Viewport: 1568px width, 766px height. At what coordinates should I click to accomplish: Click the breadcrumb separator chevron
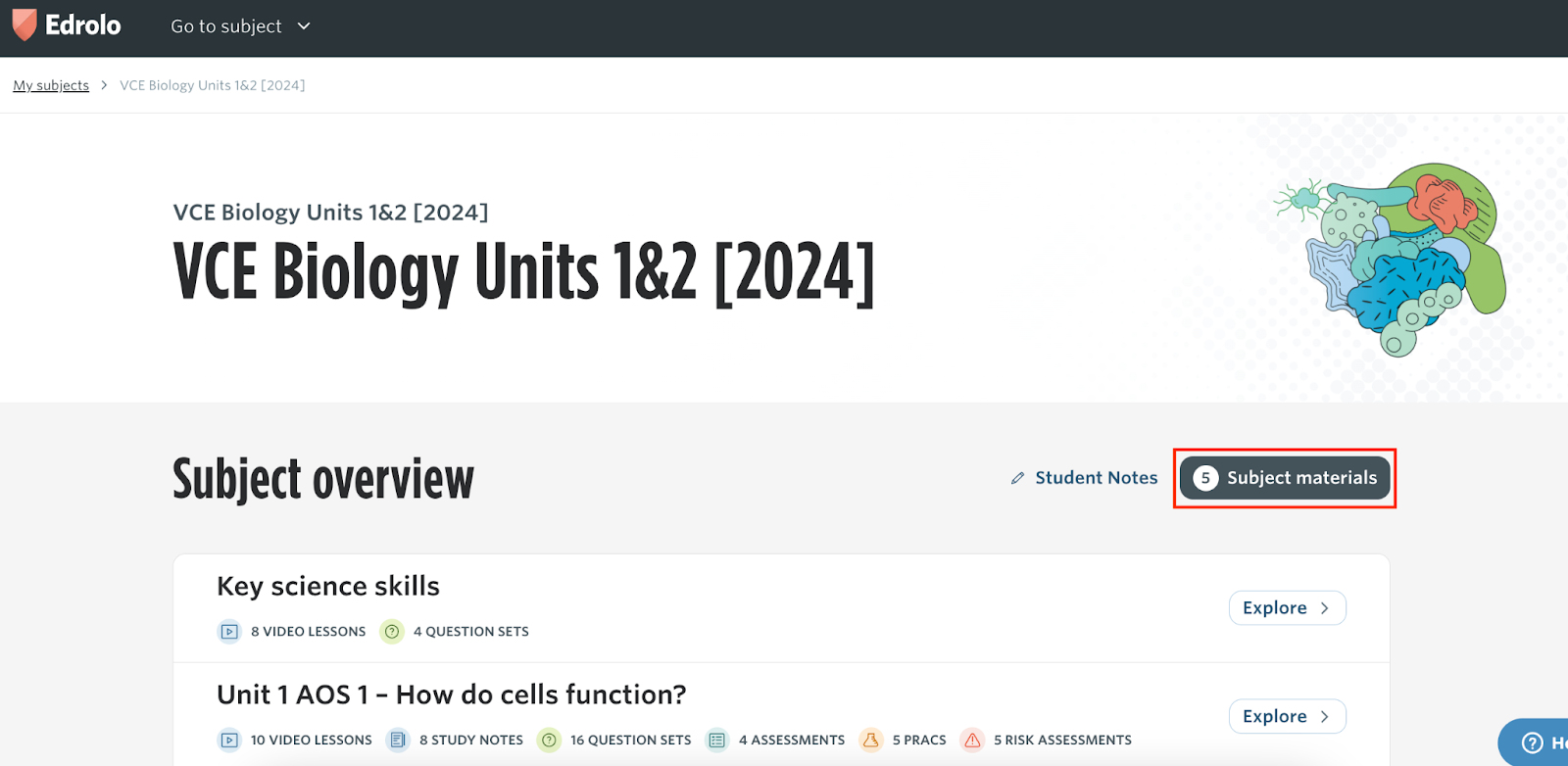pos(104,85)
